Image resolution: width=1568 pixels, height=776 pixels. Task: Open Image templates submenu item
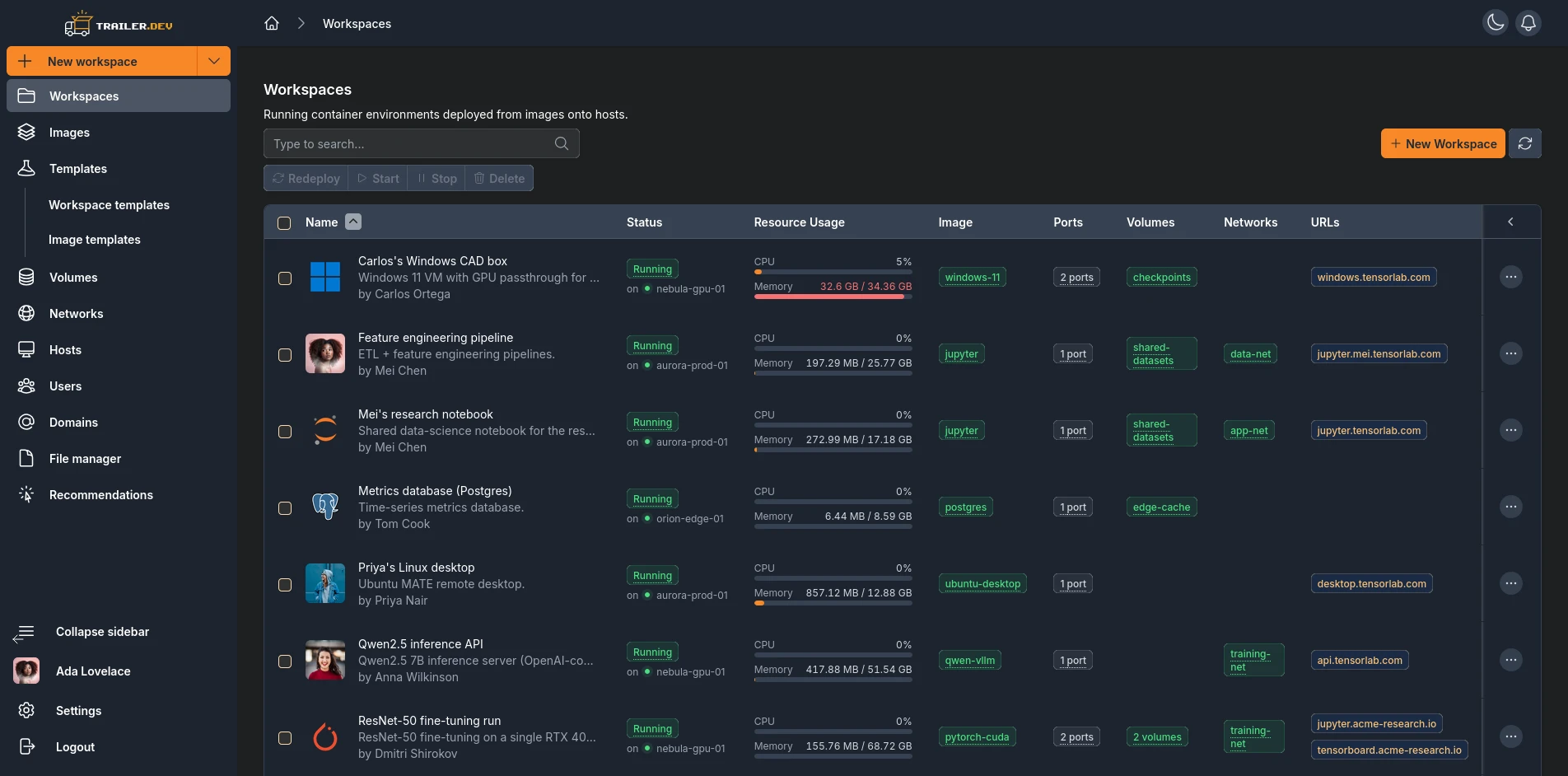95,239
